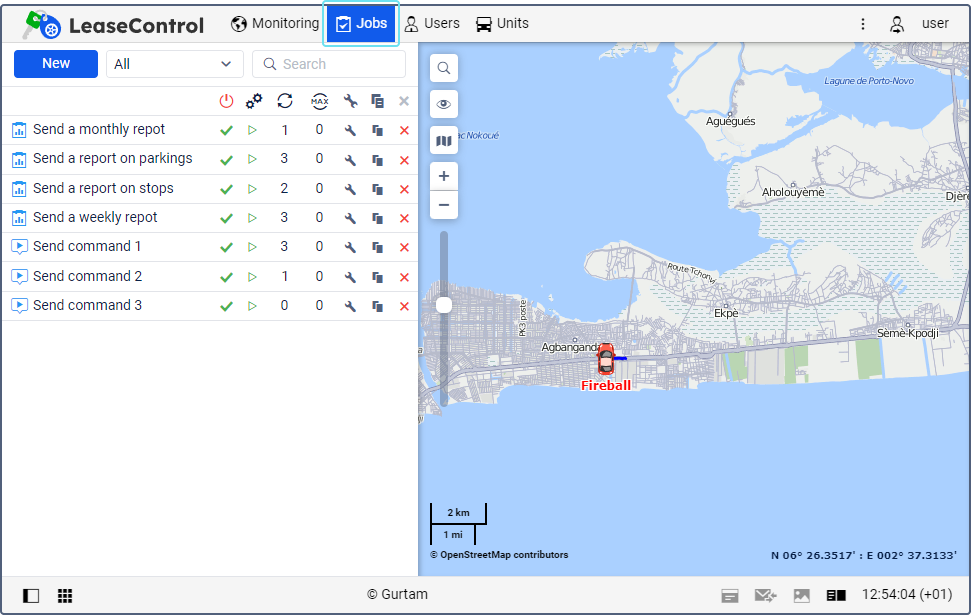The image size is (971, 615).
Task: Switch to the Monitoring tab
Action: click(275, 23)
